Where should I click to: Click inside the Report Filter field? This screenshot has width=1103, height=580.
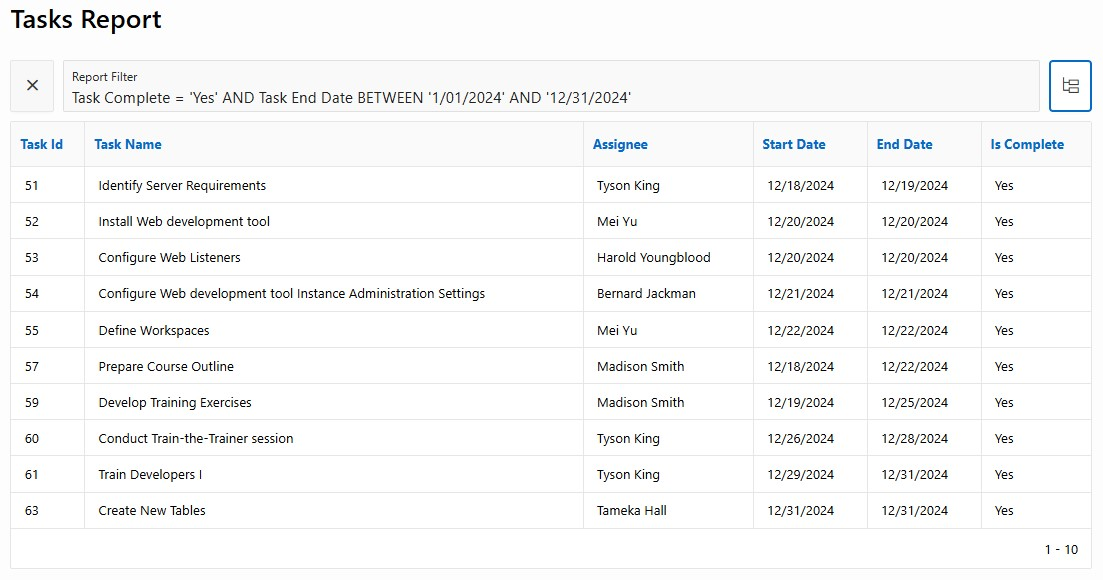(551, 86)
